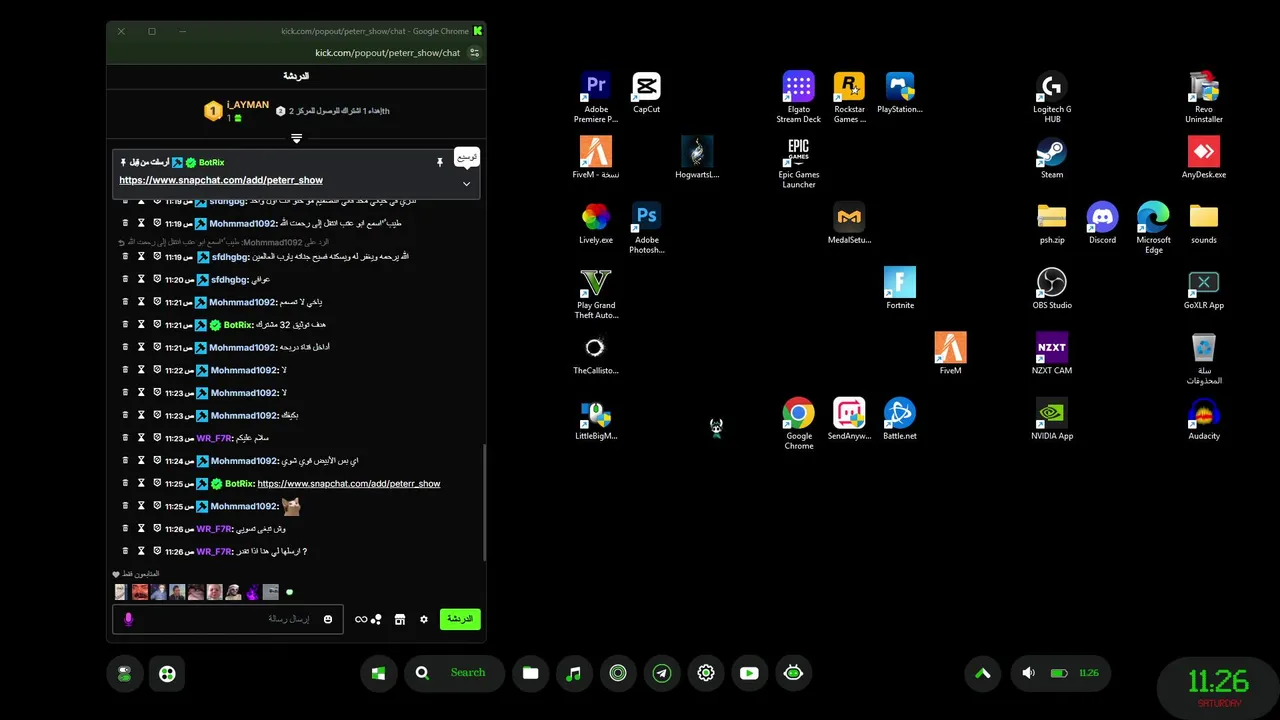Focus the chat message input field
This screenshot has width=1280, height=720.
(228, 619)
